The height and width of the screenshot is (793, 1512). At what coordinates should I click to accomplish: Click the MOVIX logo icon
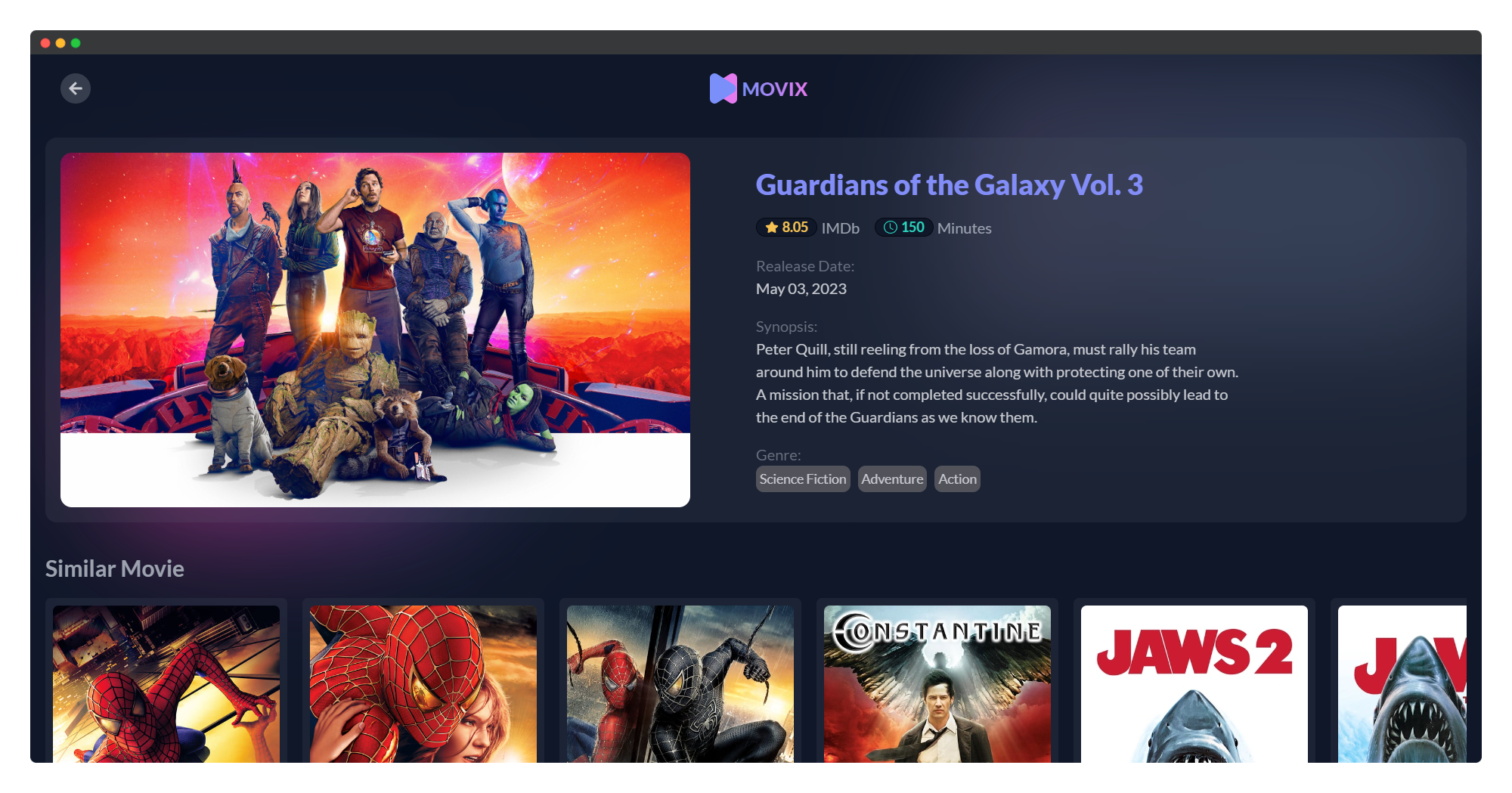tap(723, 88)
